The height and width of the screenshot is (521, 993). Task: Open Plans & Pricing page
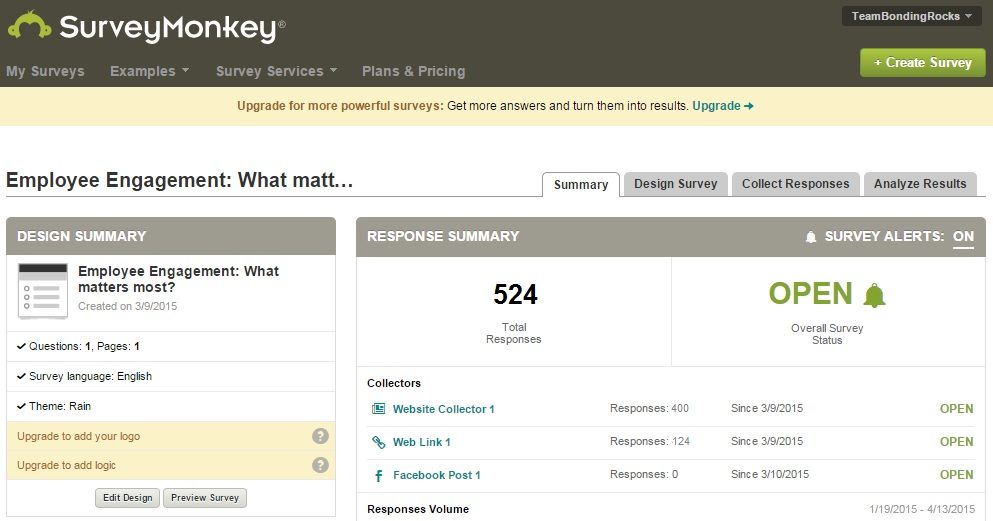[x=414, y=71]
